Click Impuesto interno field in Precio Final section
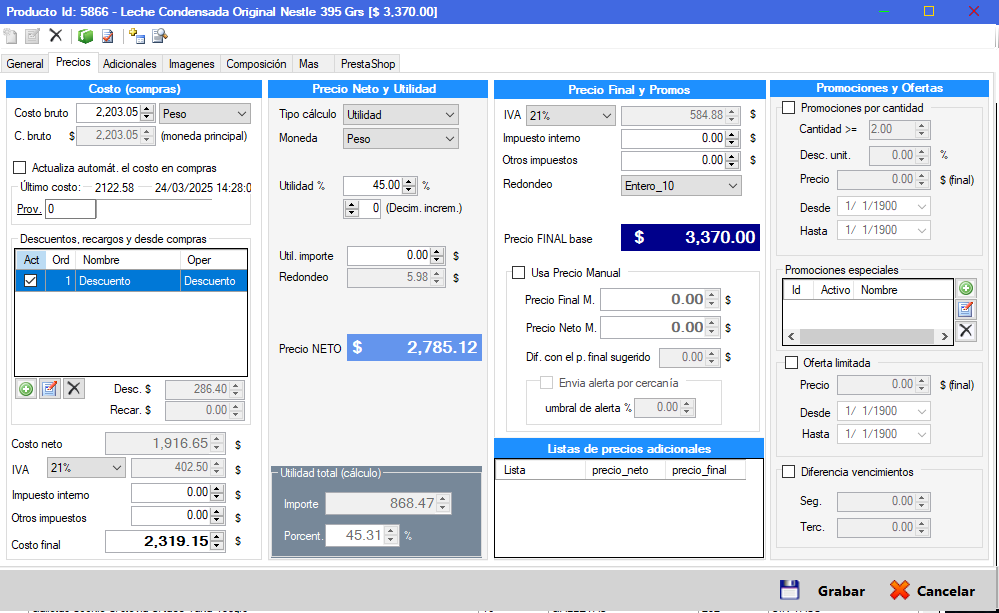Image resolution: width=999 pixels, height=613 pixels. [674, 138]
